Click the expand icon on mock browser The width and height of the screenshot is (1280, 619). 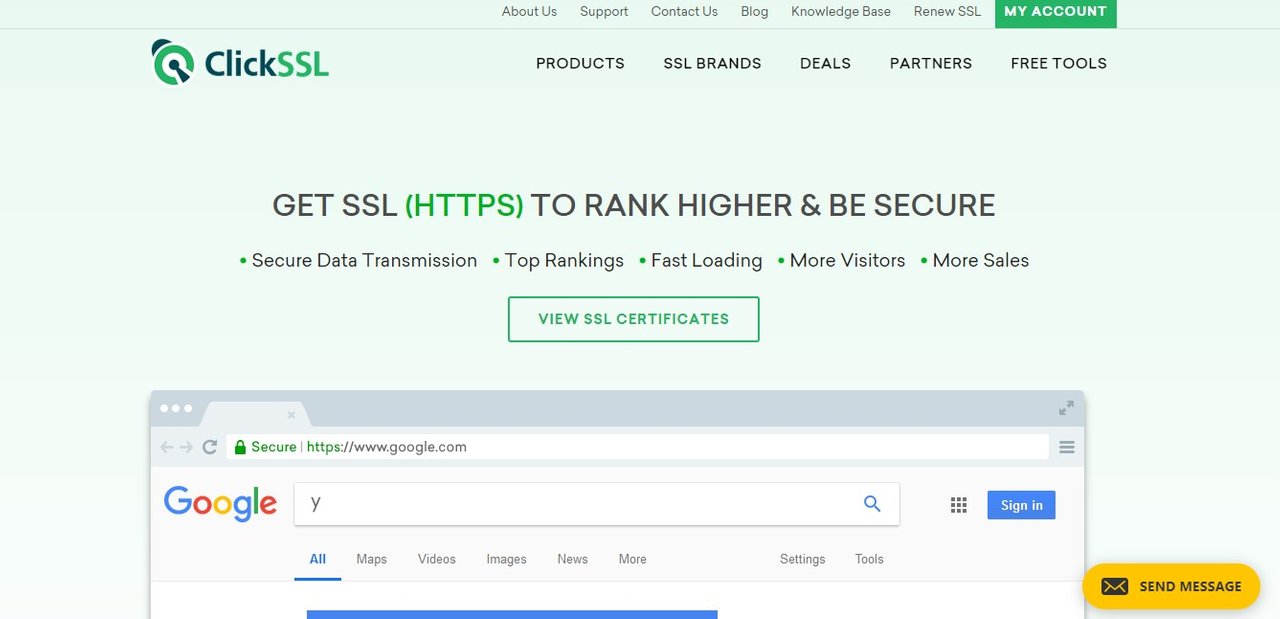[1067, 408]
